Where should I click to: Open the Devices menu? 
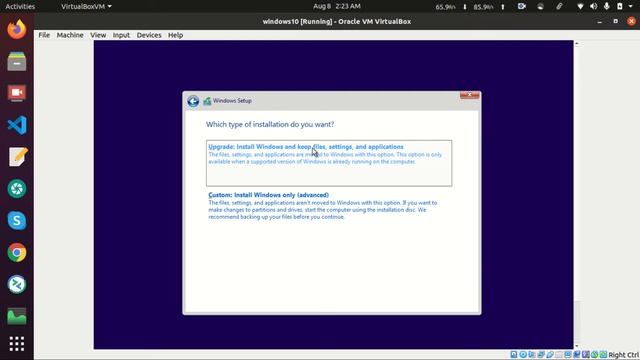149,35
